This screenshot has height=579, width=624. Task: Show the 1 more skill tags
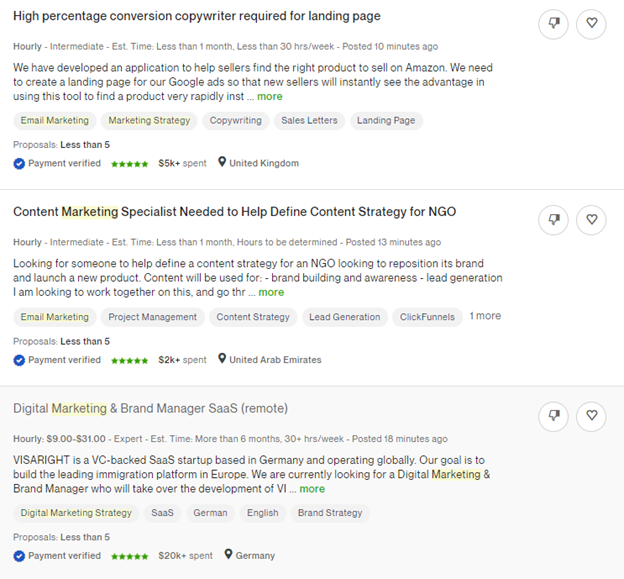coord(485,317)
